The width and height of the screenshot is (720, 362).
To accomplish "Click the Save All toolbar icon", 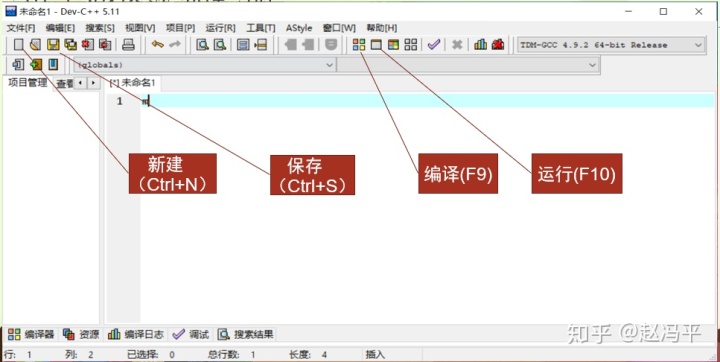I will pyautogui.click(x=70, y=45).
